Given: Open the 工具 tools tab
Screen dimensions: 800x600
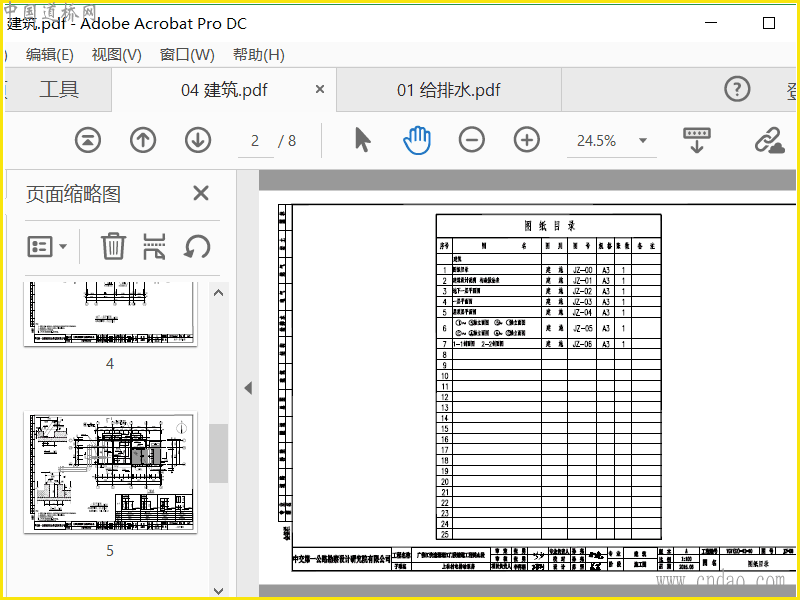Looking at the screenshot, I should pyautogui.click(x=59, y=89).
